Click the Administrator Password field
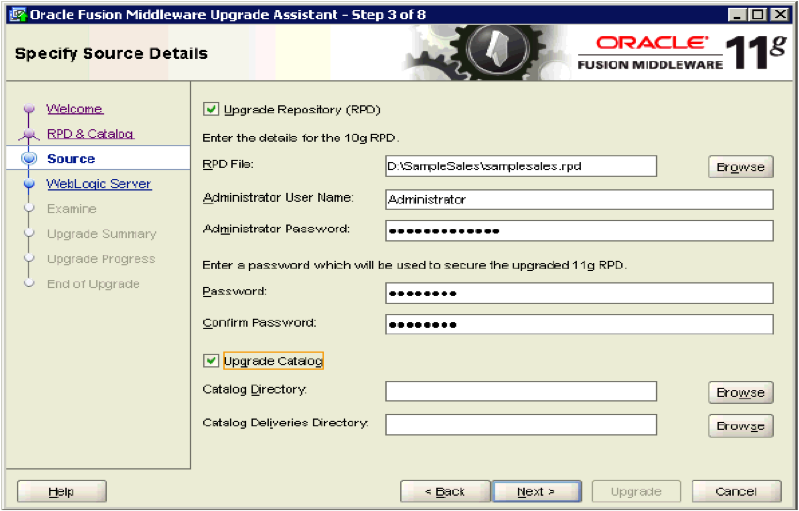Image resolution: width=799 pixels, height=511 pixels. point(579,231)
